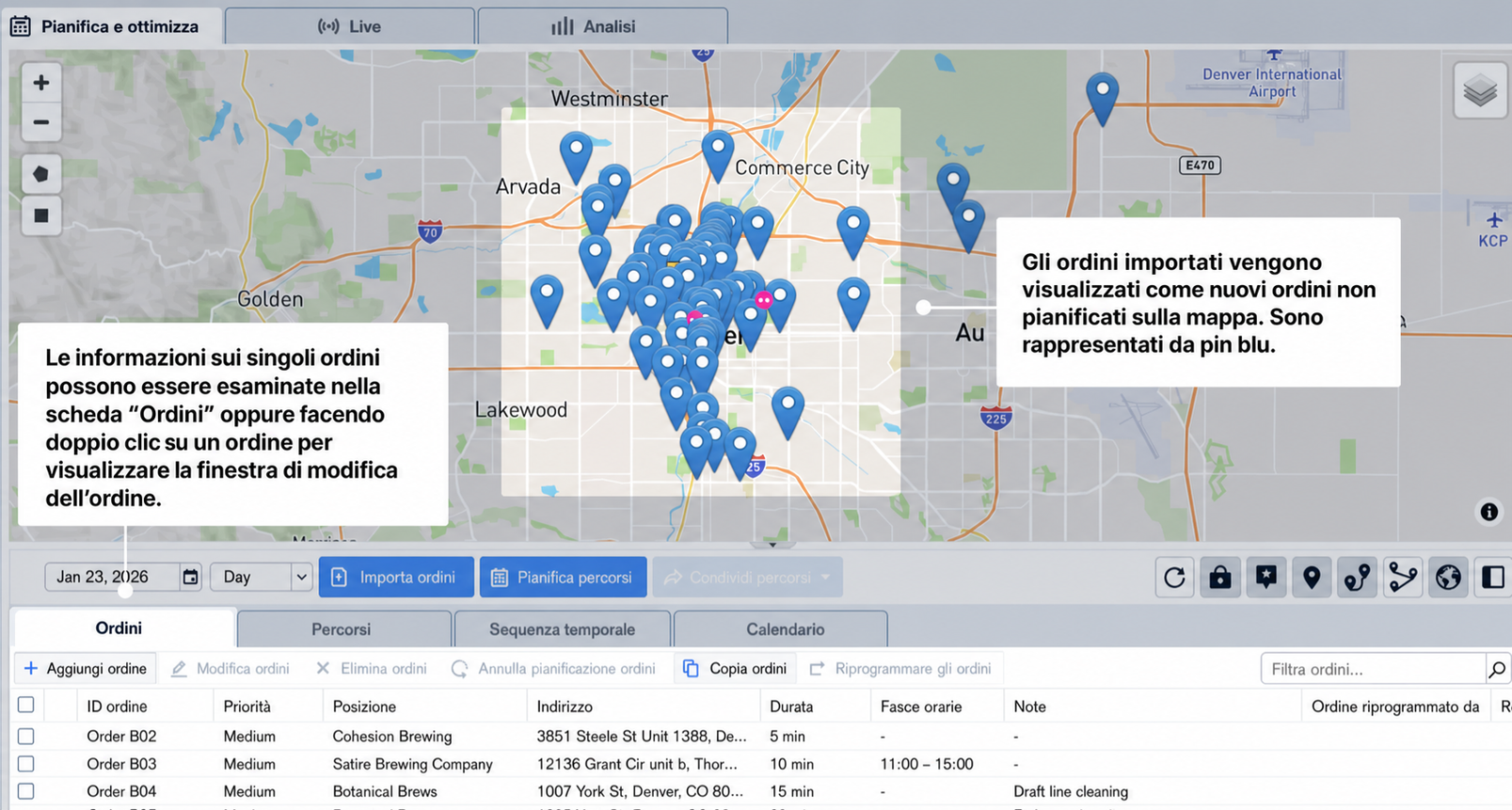Image resolution: width=1512 pixels, height=810 pixels.
Task: Click the Pianifica percorsi button
Action: point(563,577)
